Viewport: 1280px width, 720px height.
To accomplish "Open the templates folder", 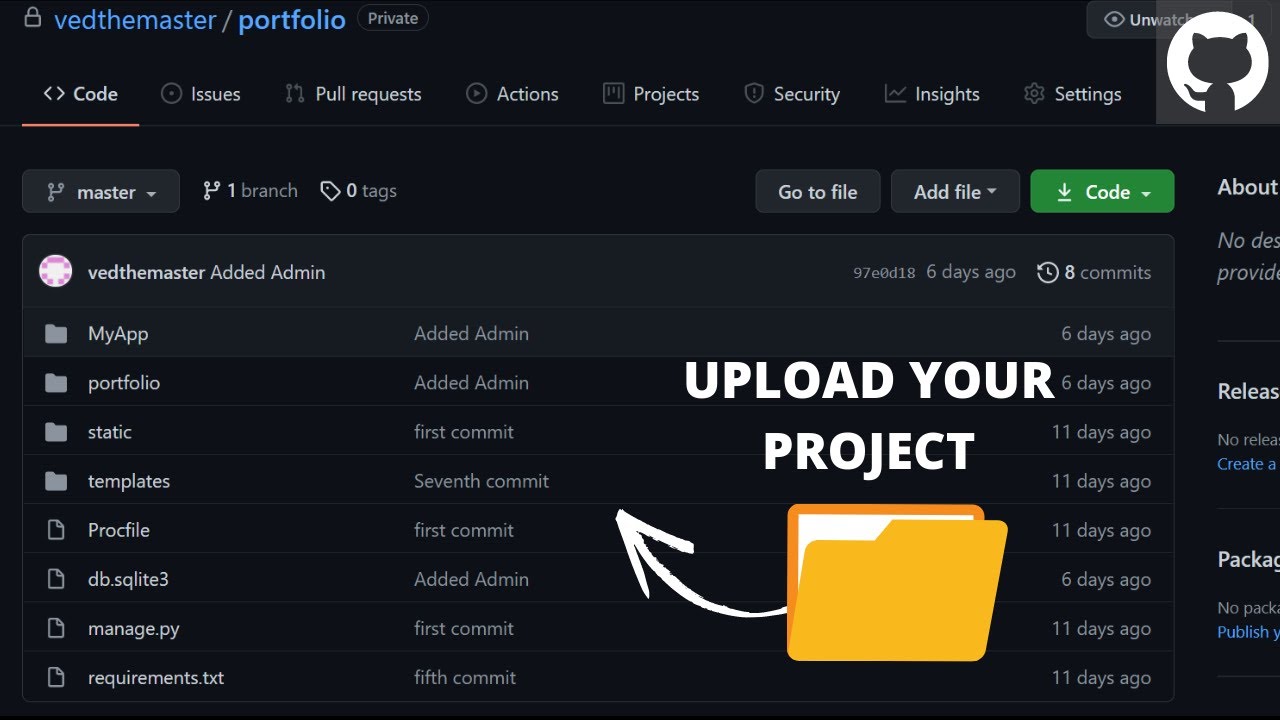I will point(129,481).
